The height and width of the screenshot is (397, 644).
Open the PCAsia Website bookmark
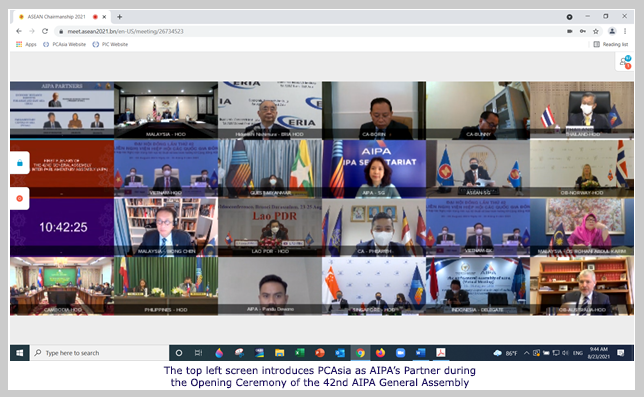(x=64, y=44)
